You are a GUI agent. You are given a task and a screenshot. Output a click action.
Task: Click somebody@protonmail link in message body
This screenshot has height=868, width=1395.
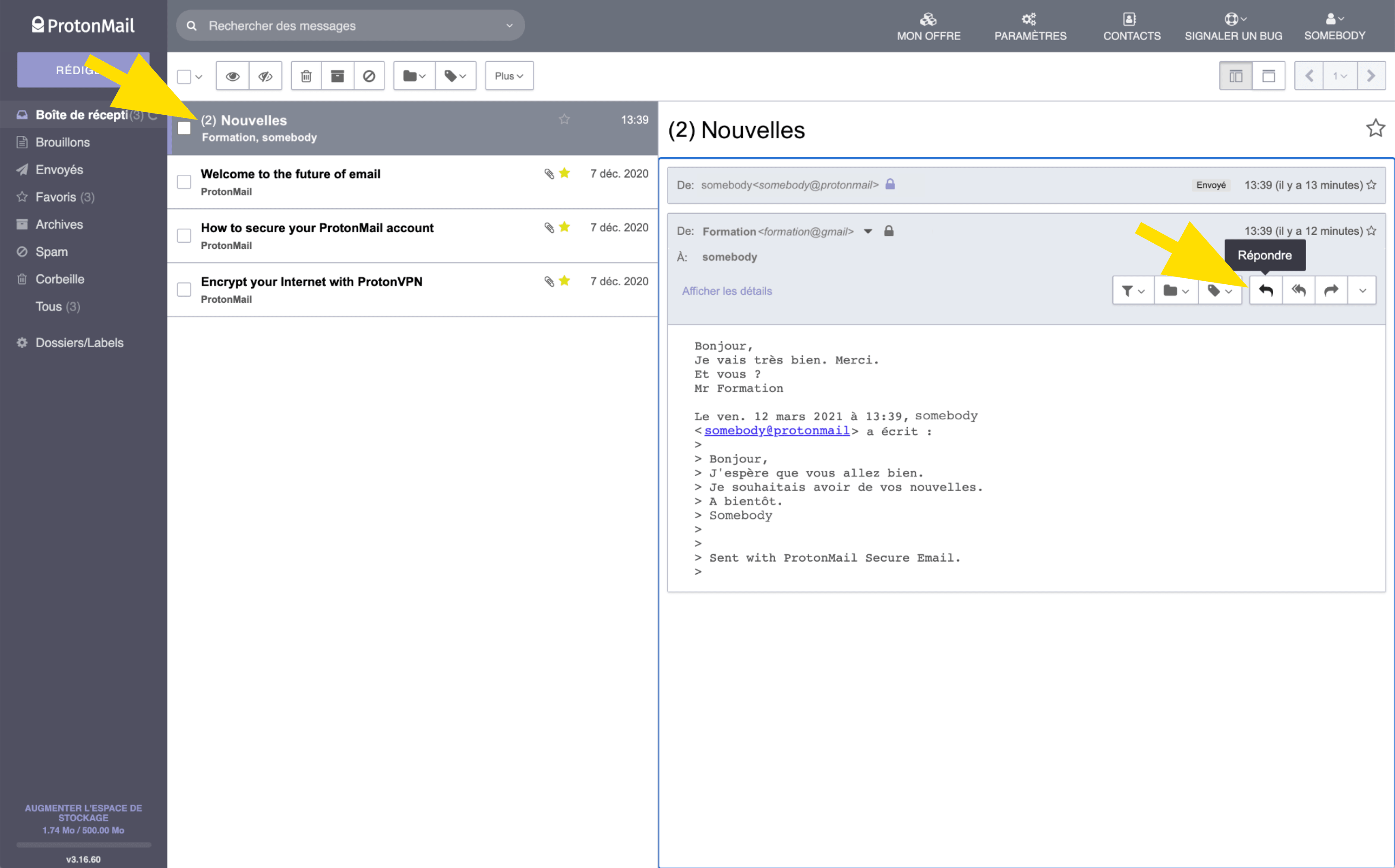coord(776,431)
